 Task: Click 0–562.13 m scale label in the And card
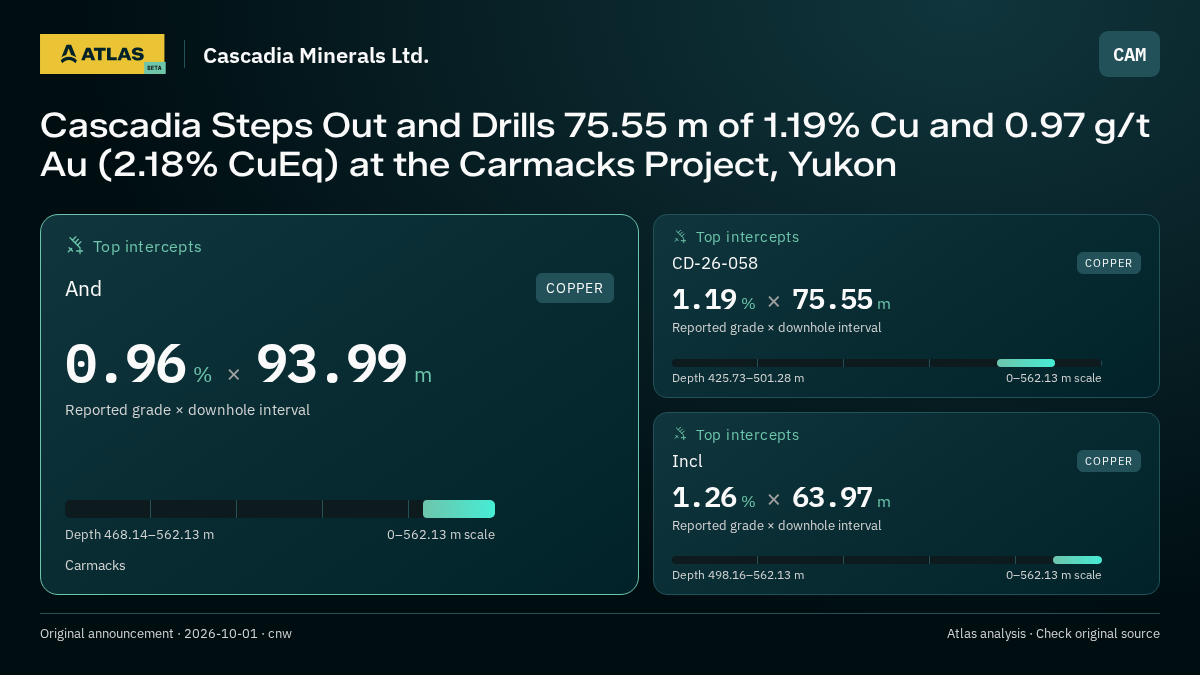point(441,535)
